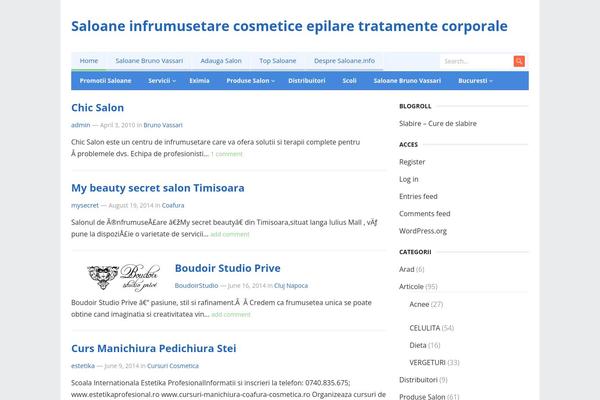Open the WordPress.org link
Image resolution: width=600 pixels, height=400 pixels.
click(x=423, y=231)
